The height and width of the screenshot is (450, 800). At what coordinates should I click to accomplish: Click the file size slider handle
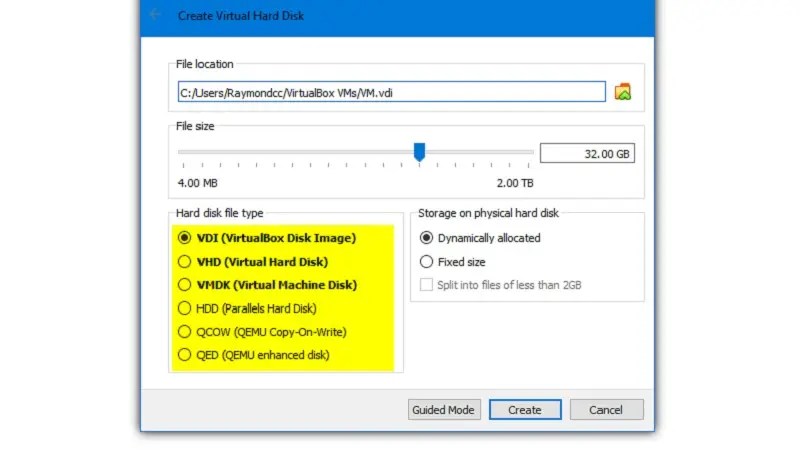pos(419,152)
